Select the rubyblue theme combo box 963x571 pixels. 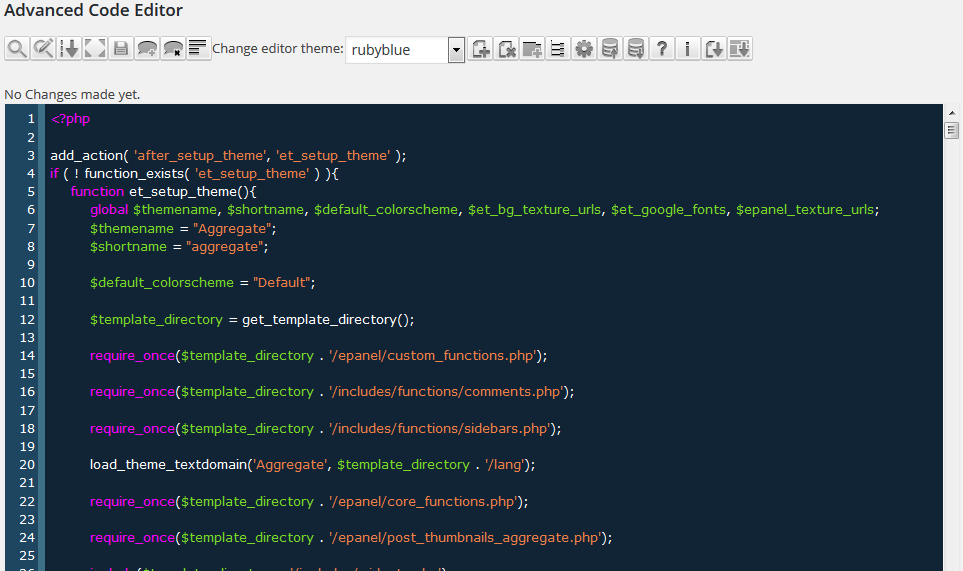pos(405,50)
